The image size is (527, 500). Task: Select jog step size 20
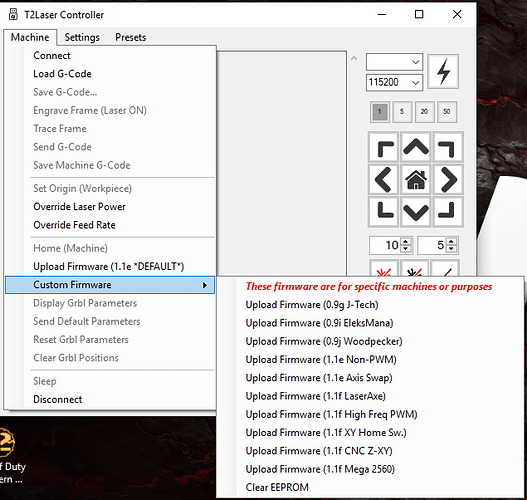point(424,112)
